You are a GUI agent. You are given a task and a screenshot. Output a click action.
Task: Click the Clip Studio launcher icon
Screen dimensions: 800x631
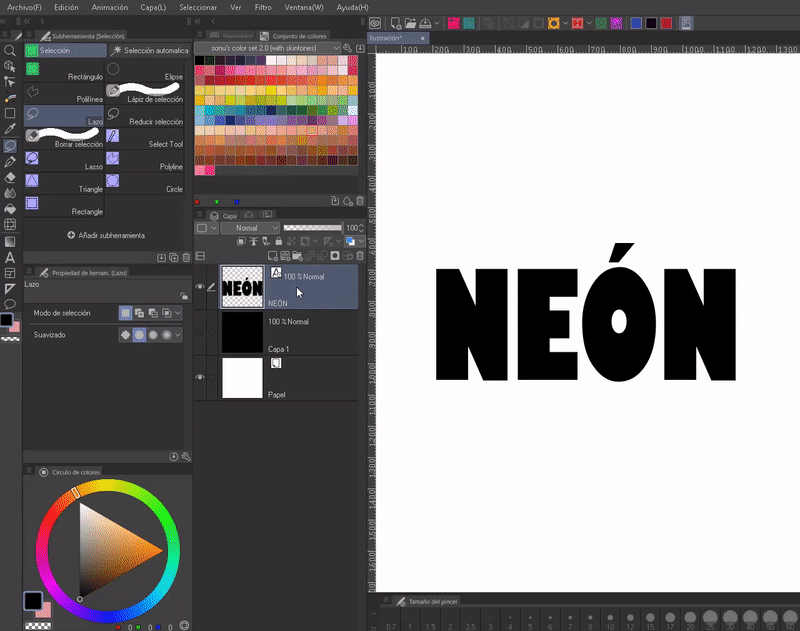pyautogui.click(x=376, y=23)
